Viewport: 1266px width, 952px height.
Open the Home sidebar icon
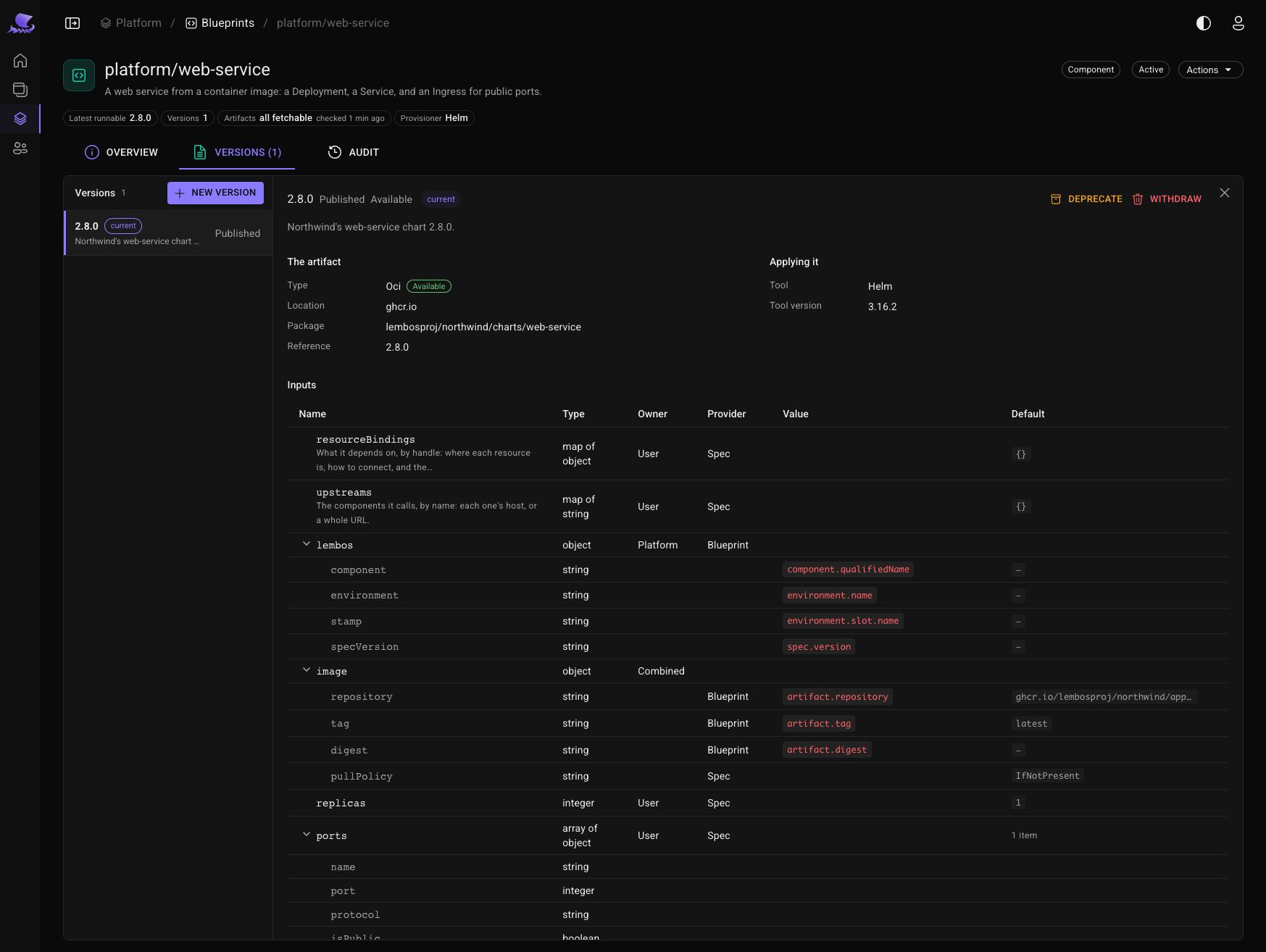pos(20,61)
